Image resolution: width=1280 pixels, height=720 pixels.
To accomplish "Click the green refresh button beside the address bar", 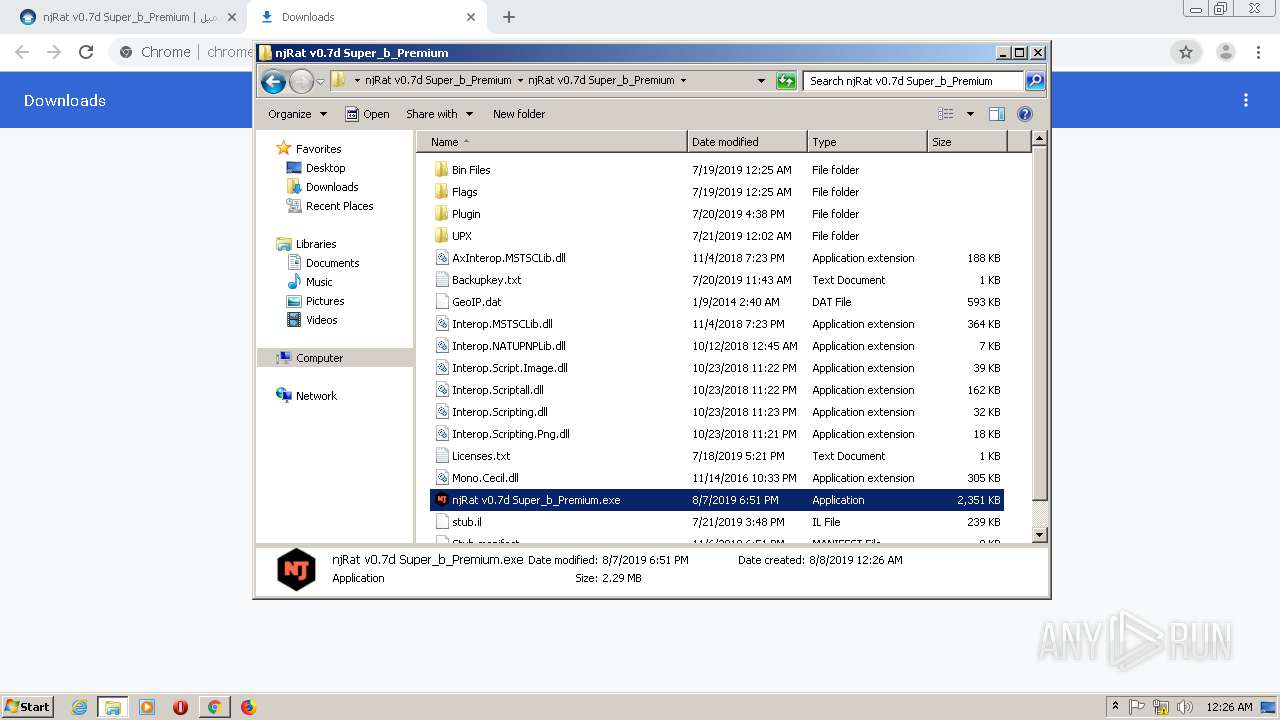I will pos(786,81).
